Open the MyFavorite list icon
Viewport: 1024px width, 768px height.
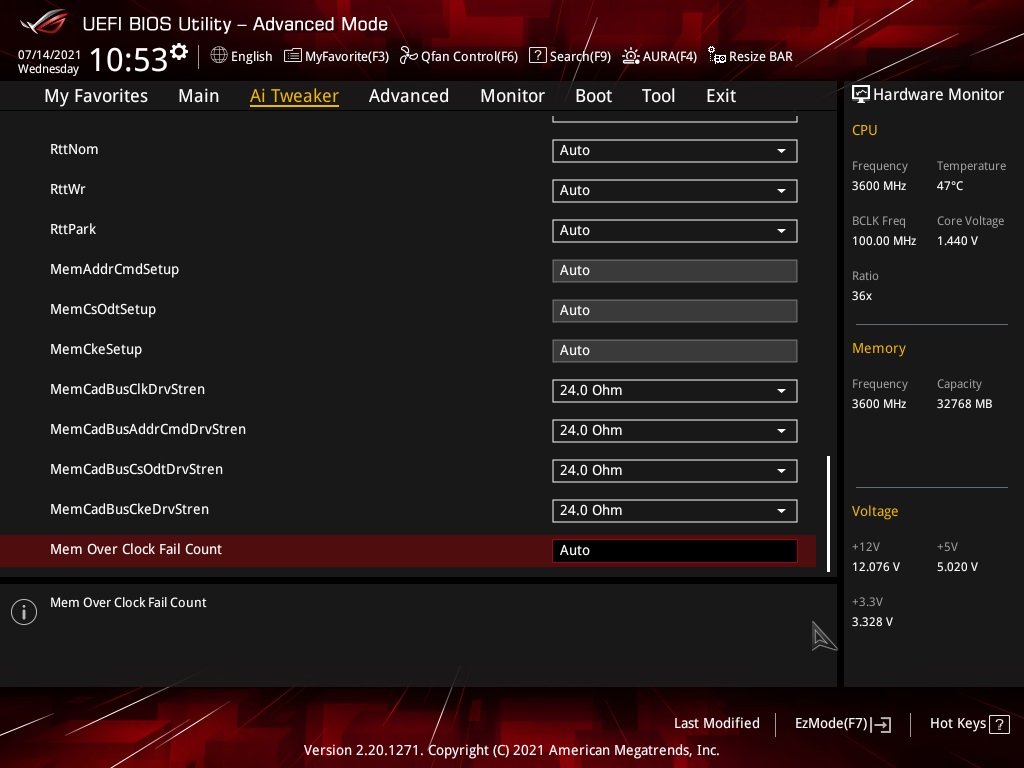[293, 56]
